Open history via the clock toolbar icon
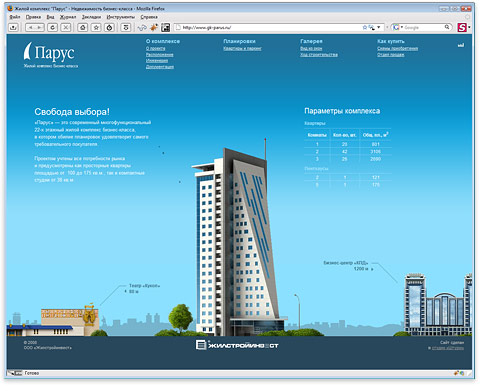480x391 pixels. coord(110,28)
